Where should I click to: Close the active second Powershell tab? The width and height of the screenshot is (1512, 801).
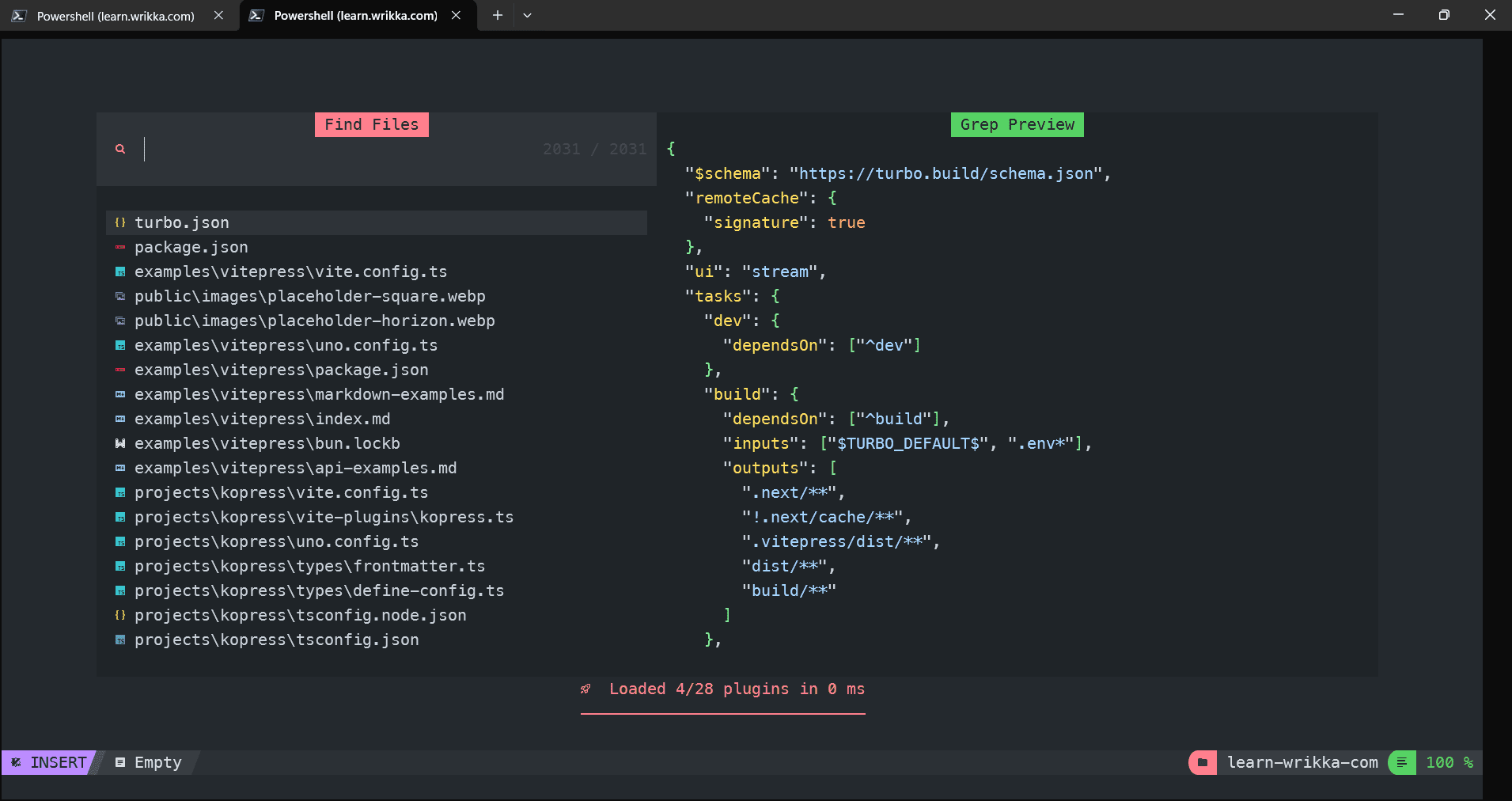[x=456, y=15]
